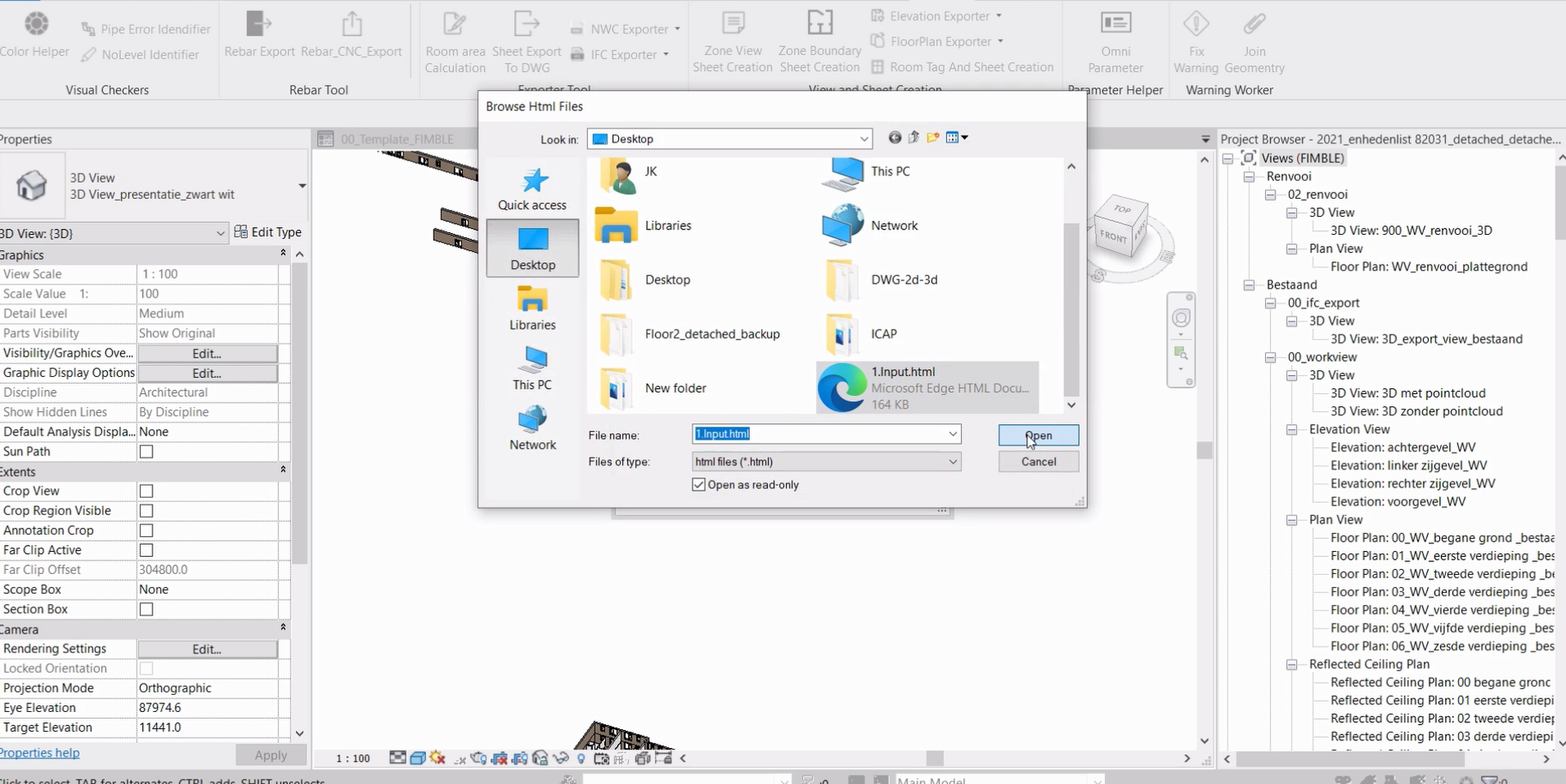Collapse the Elevation View node
The height and width of the screenshot is (784, 1566).
point(1292,429)
